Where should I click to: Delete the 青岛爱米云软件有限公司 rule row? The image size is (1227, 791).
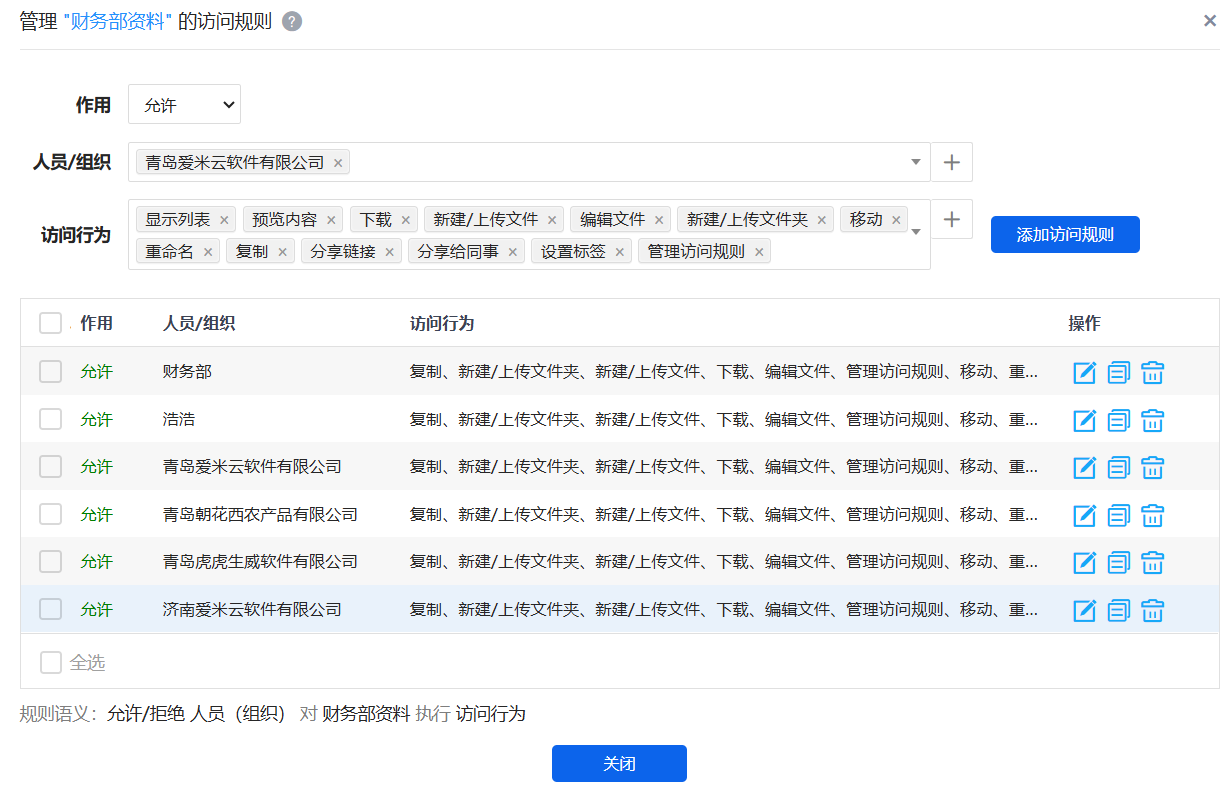click(1152, 467)
